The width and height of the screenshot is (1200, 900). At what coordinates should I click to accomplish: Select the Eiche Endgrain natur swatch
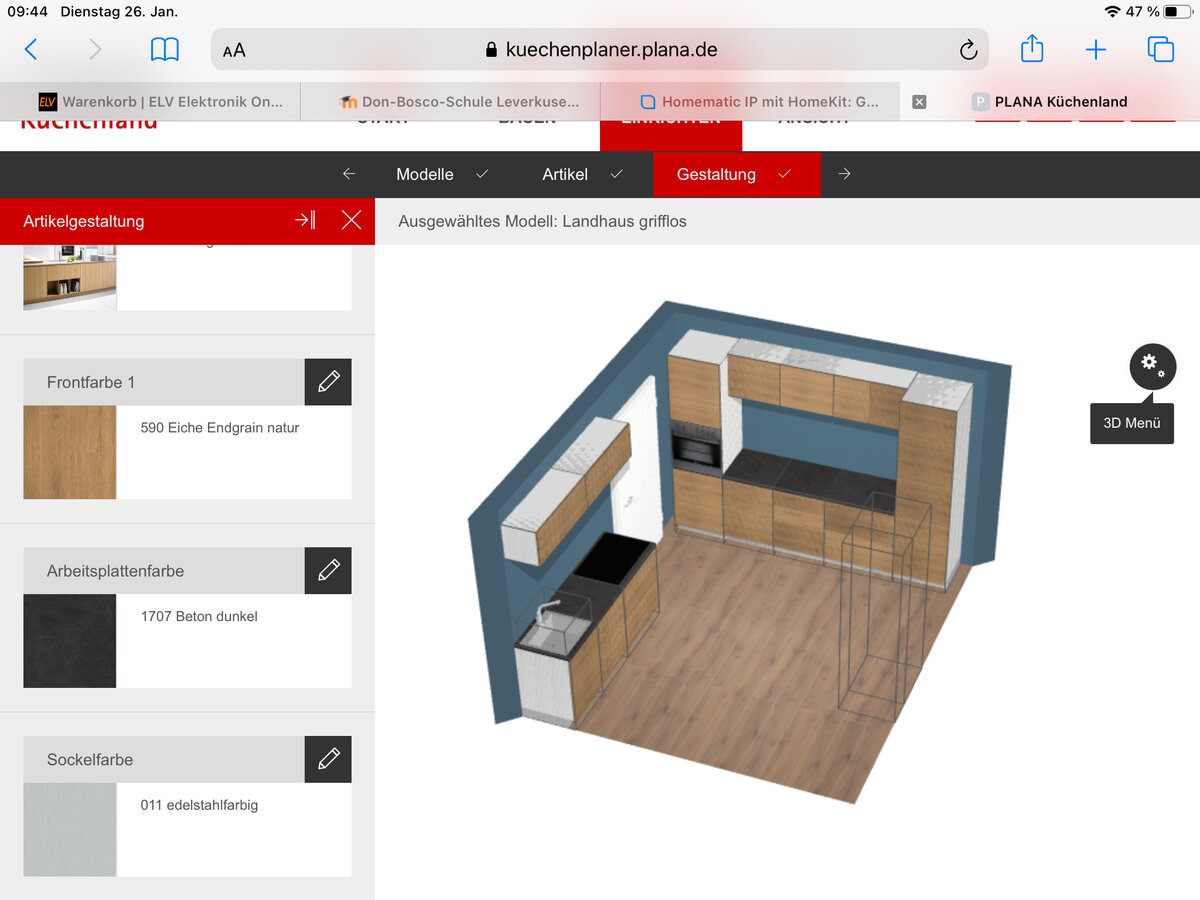pyautogui.click(x=70, y=452)
